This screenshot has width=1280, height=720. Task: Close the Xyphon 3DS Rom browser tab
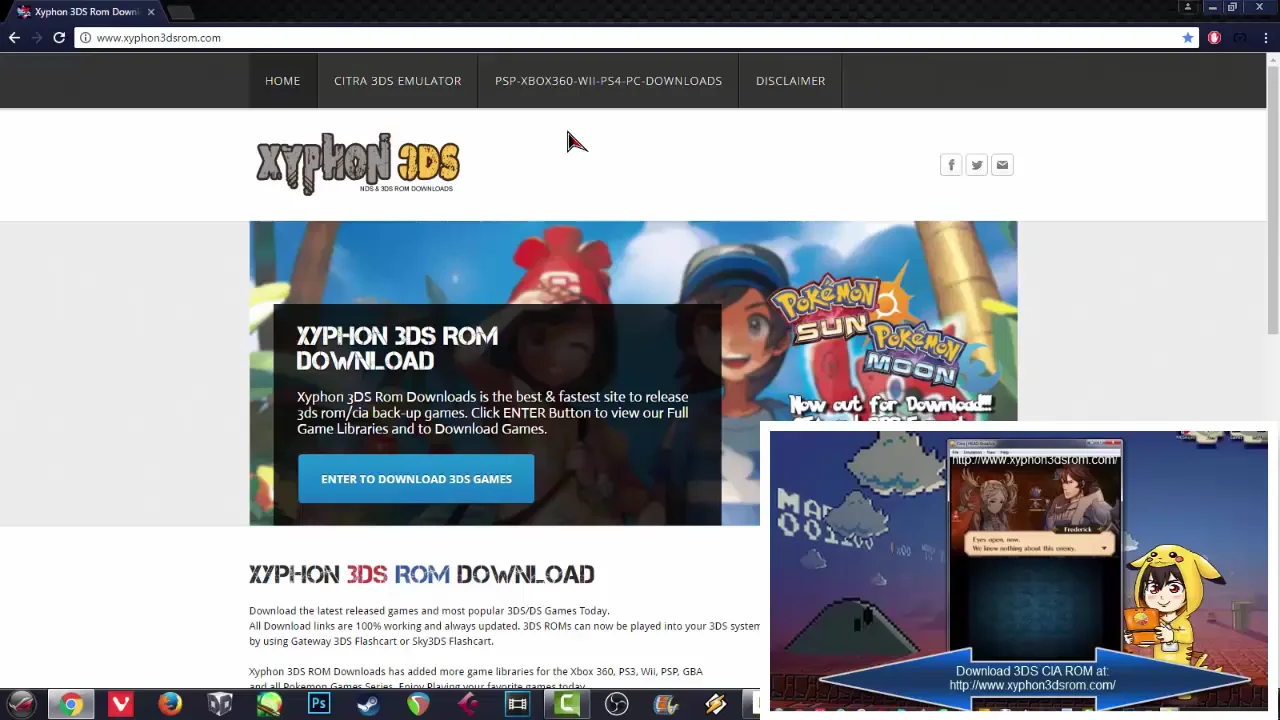point(151,12)
